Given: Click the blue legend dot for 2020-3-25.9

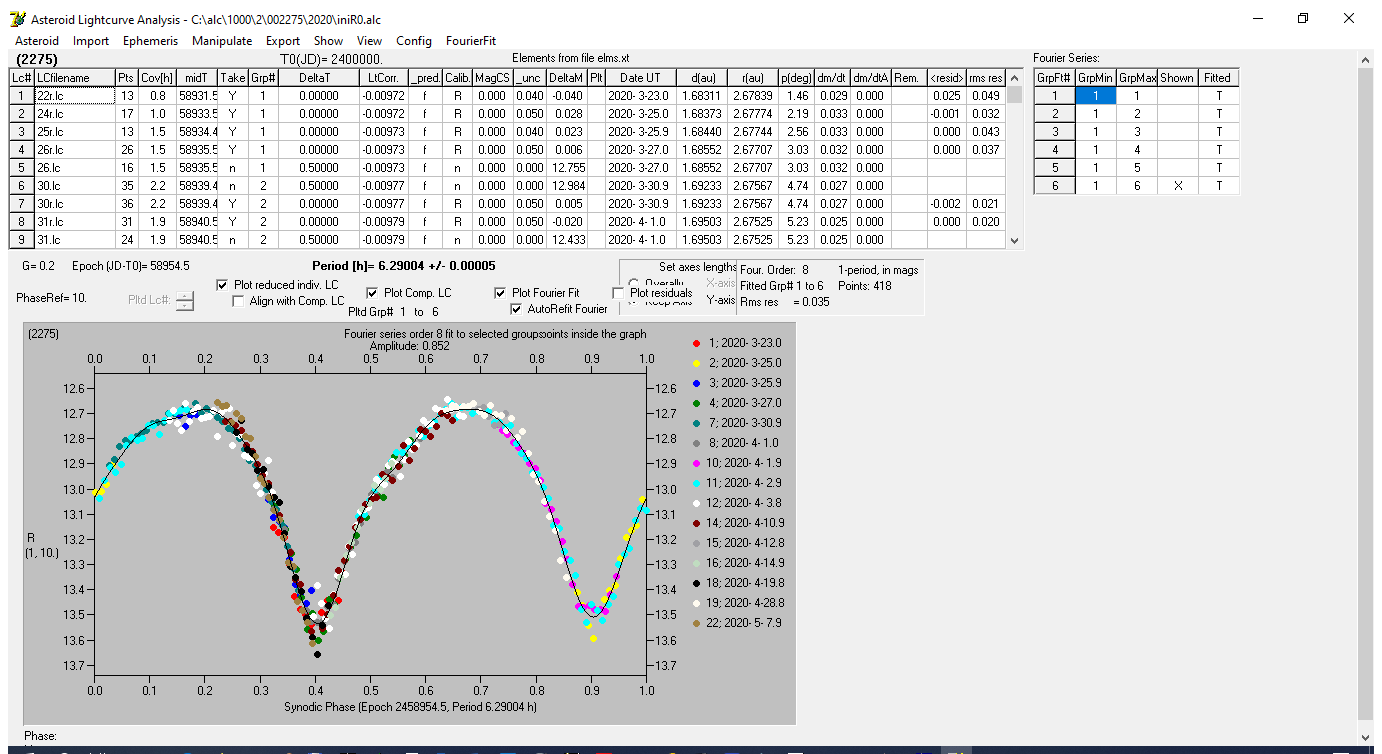Looking at the screenshot, I should point(697,383).
